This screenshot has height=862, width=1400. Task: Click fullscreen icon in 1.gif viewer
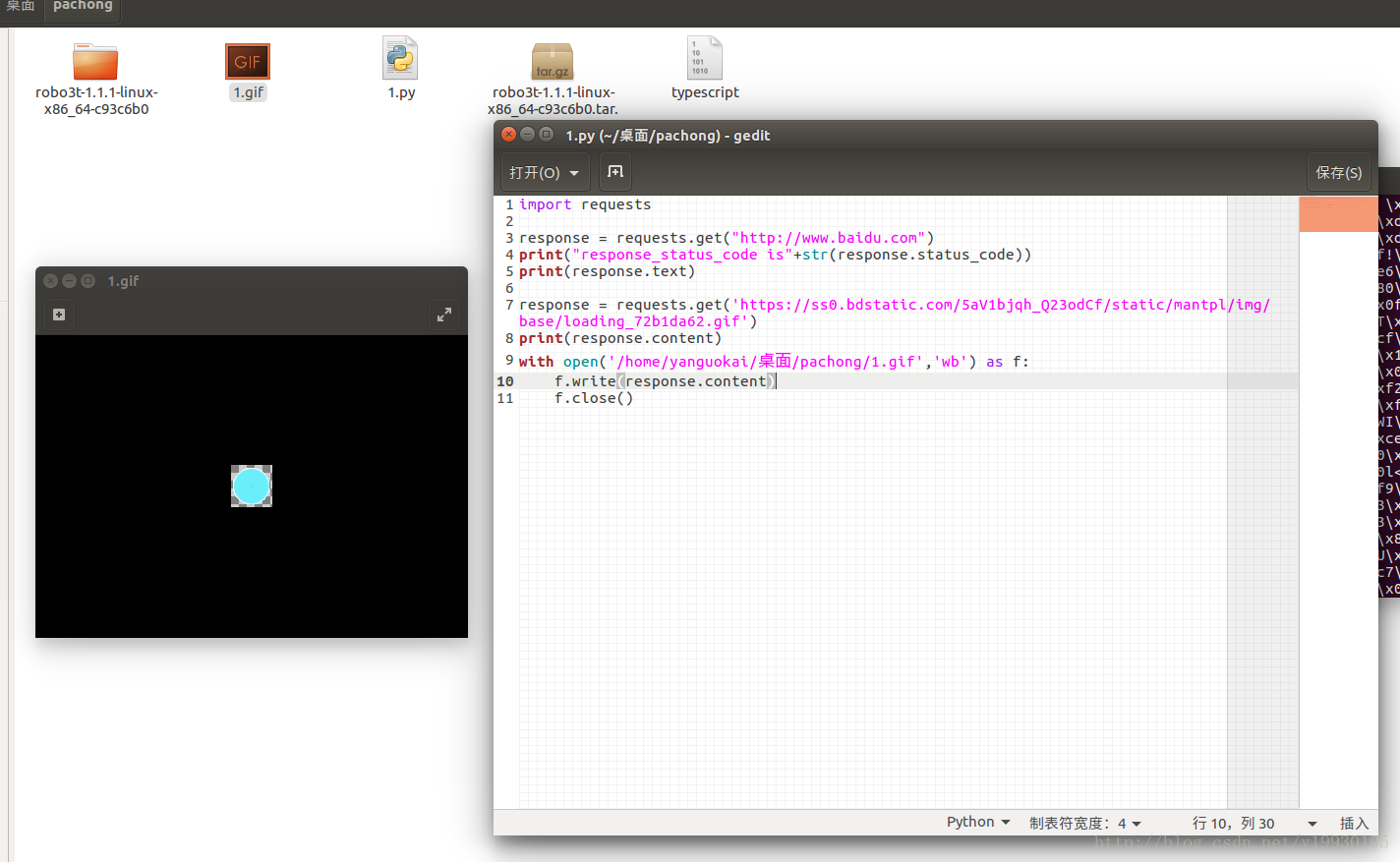click(x=444, y=315)
